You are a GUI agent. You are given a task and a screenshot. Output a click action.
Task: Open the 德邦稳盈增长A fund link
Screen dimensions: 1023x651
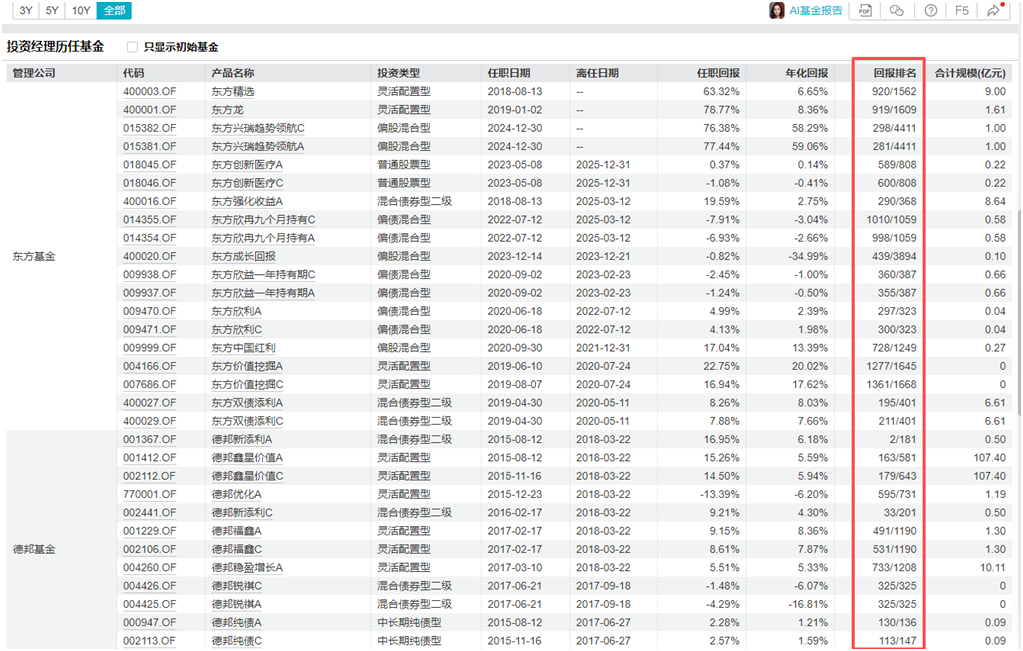coord(247,568)
